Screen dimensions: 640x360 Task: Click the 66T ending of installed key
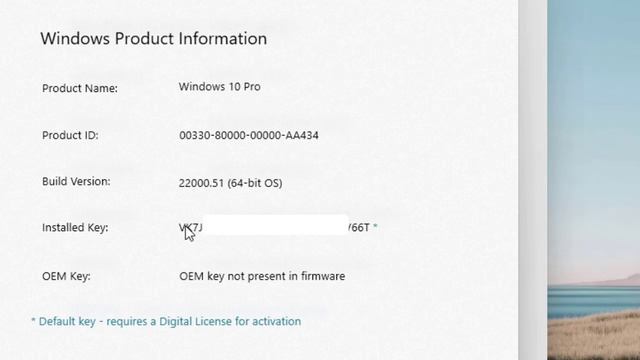click(359, 227)
